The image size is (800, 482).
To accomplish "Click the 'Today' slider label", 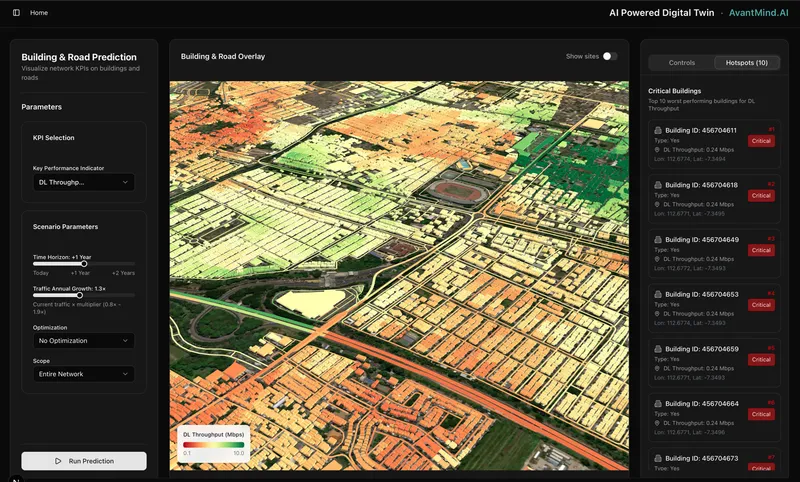I will tap(41, 273).
